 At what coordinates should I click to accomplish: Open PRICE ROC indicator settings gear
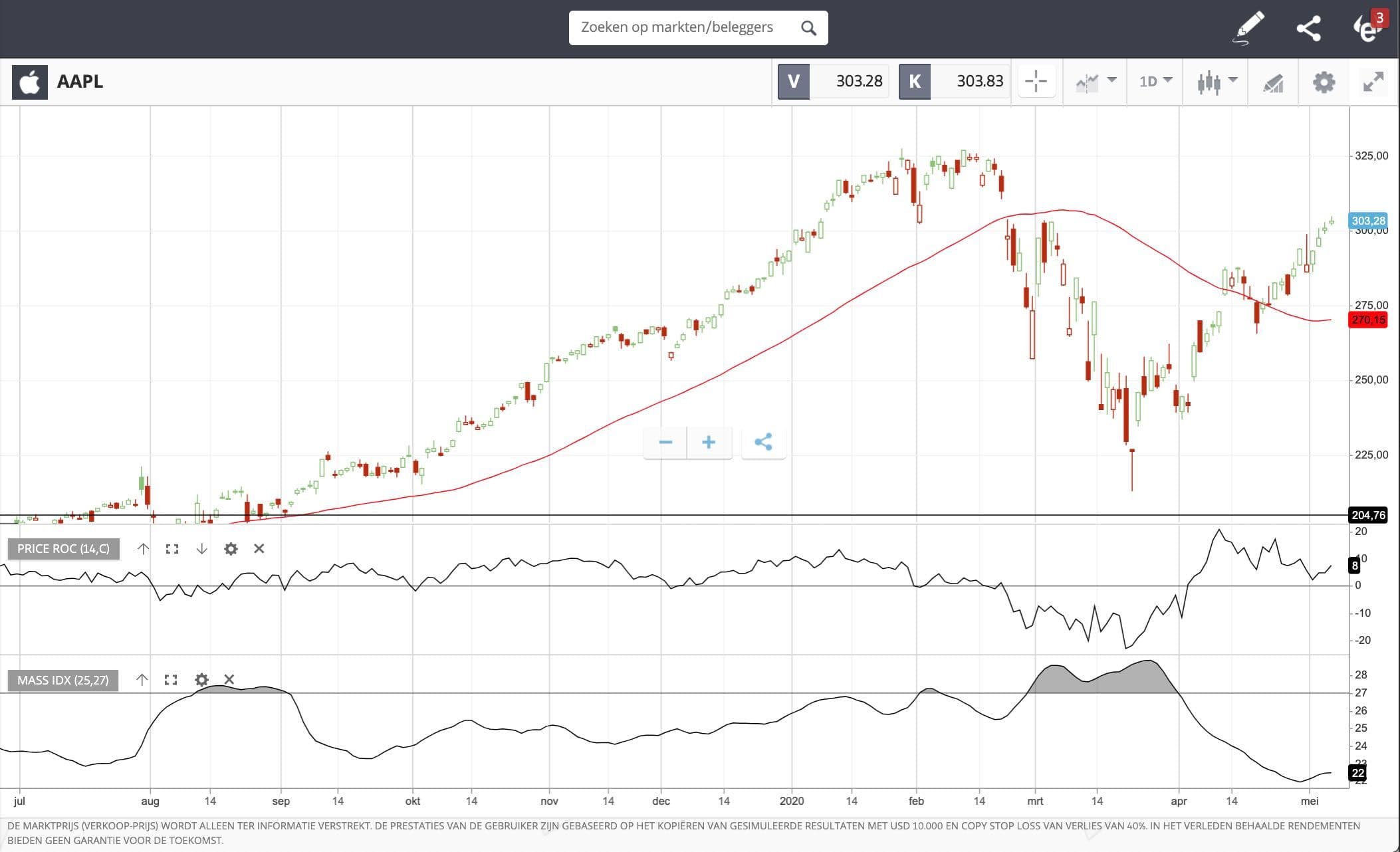click(x=231, y=549)
